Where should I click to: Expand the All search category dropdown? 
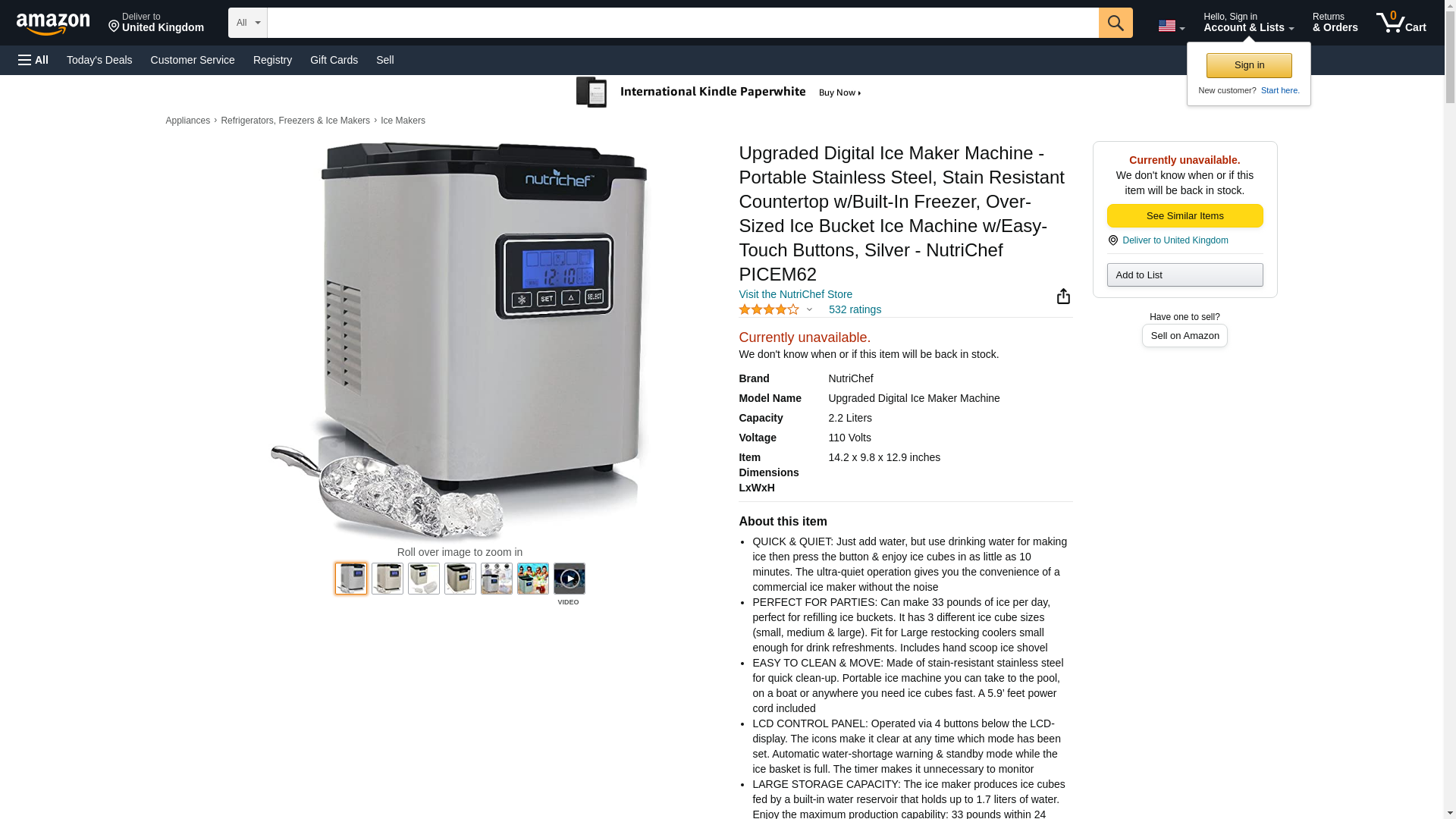(247, 23)
